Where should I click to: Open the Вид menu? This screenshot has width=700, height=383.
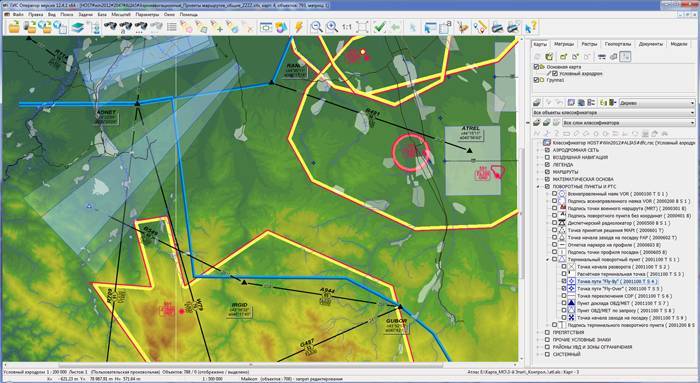point(52,14)
